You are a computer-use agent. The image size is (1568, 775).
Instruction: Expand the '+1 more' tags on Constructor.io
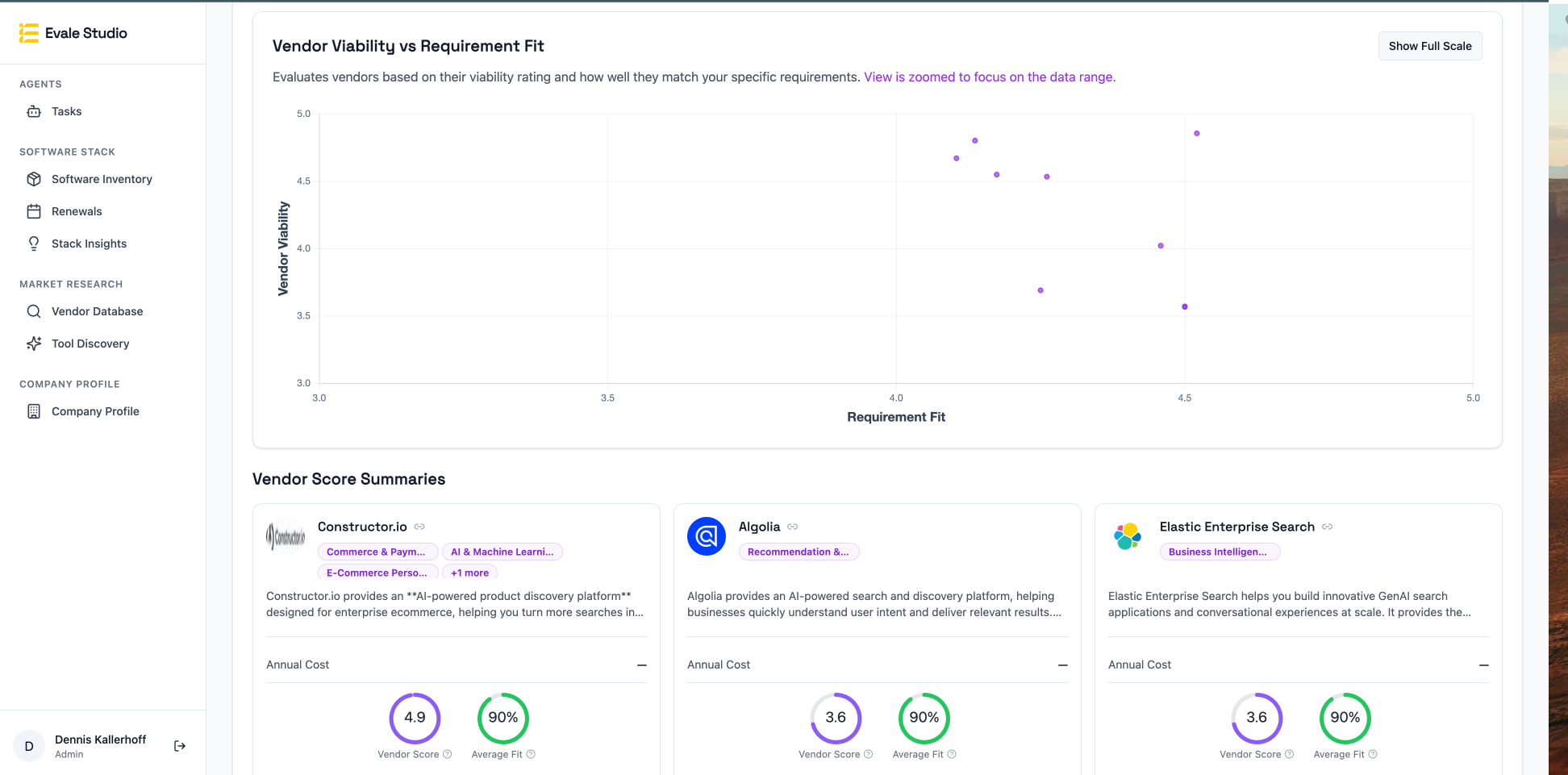pos(469,573)
